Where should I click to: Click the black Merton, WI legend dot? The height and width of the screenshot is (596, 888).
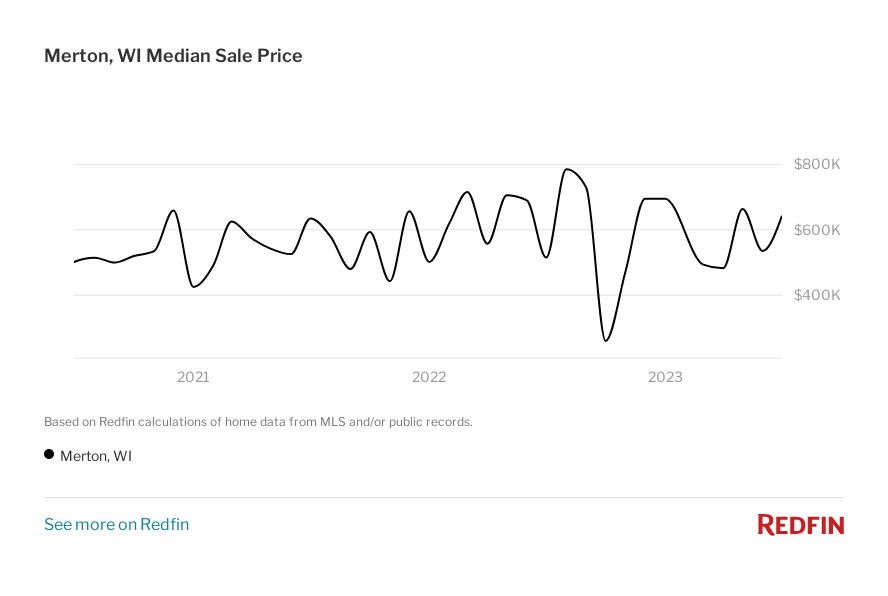pos(49,455)
